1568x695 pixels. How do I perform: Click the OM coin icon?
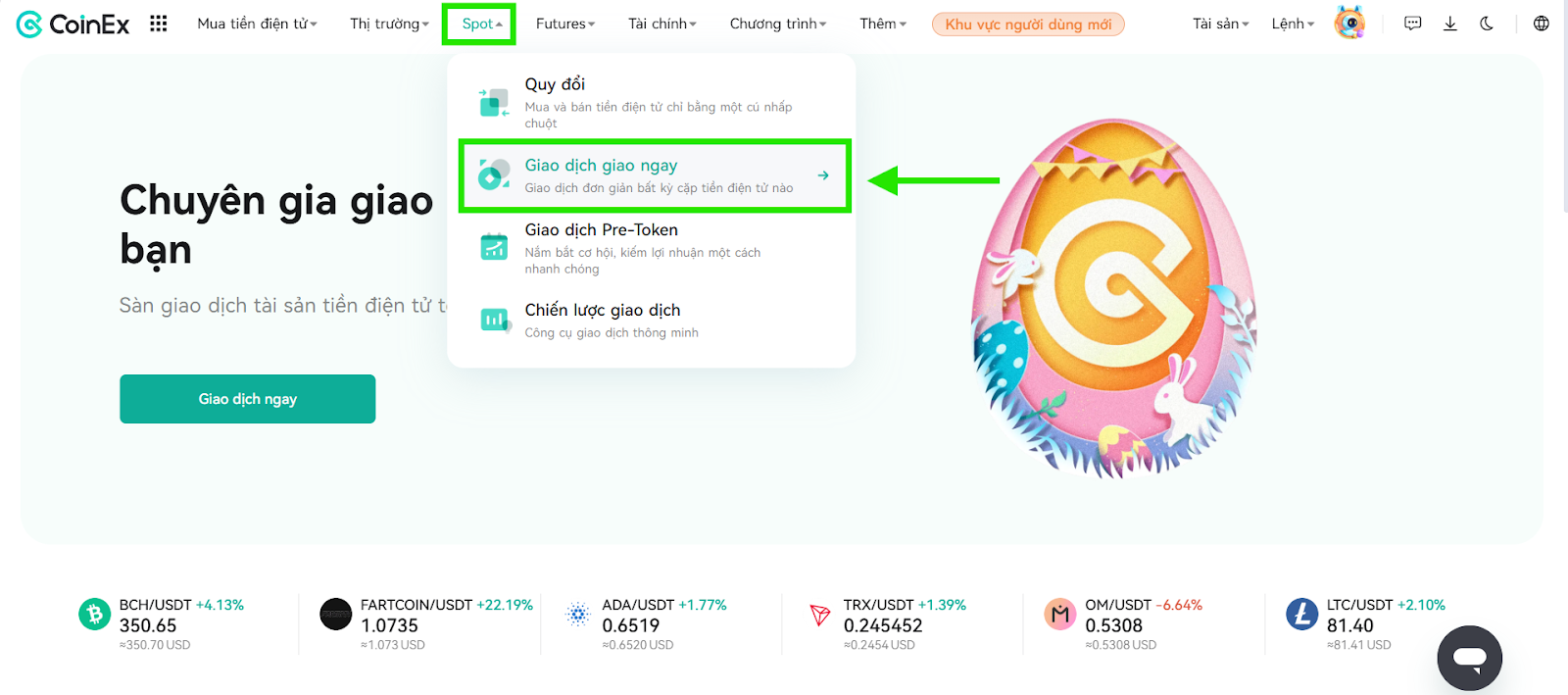1060,615
